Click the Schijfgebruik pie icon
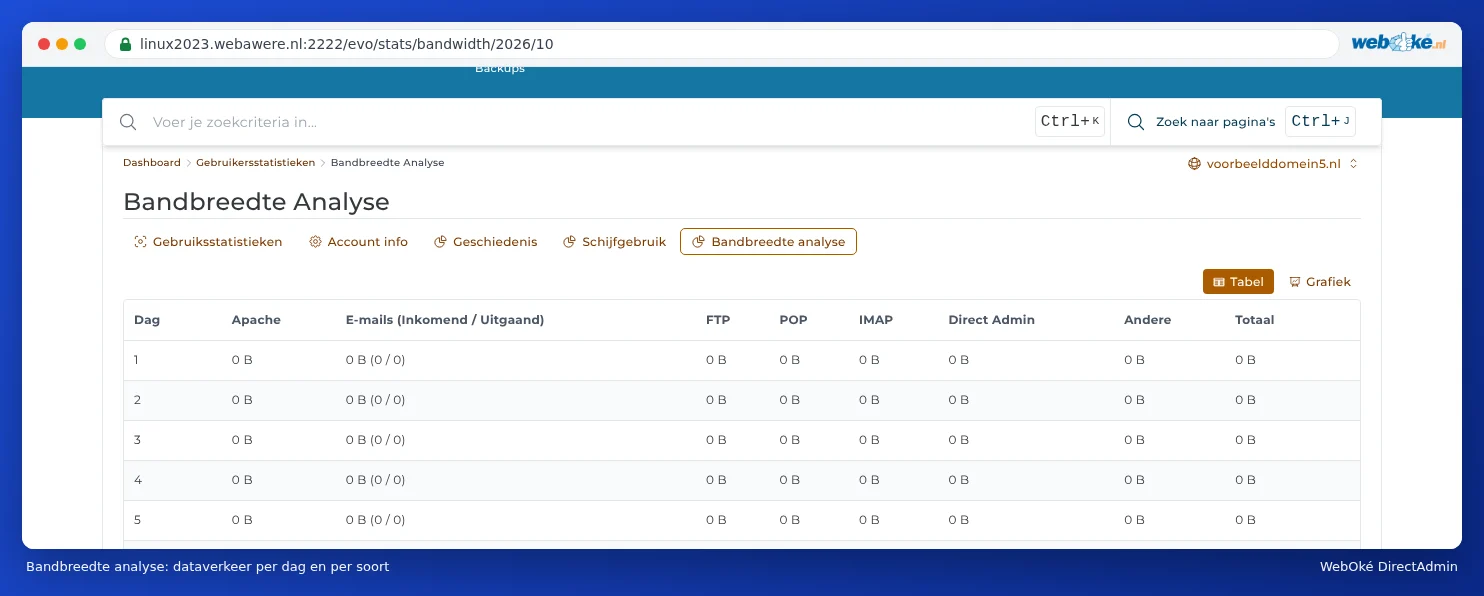 coord(570,242)
